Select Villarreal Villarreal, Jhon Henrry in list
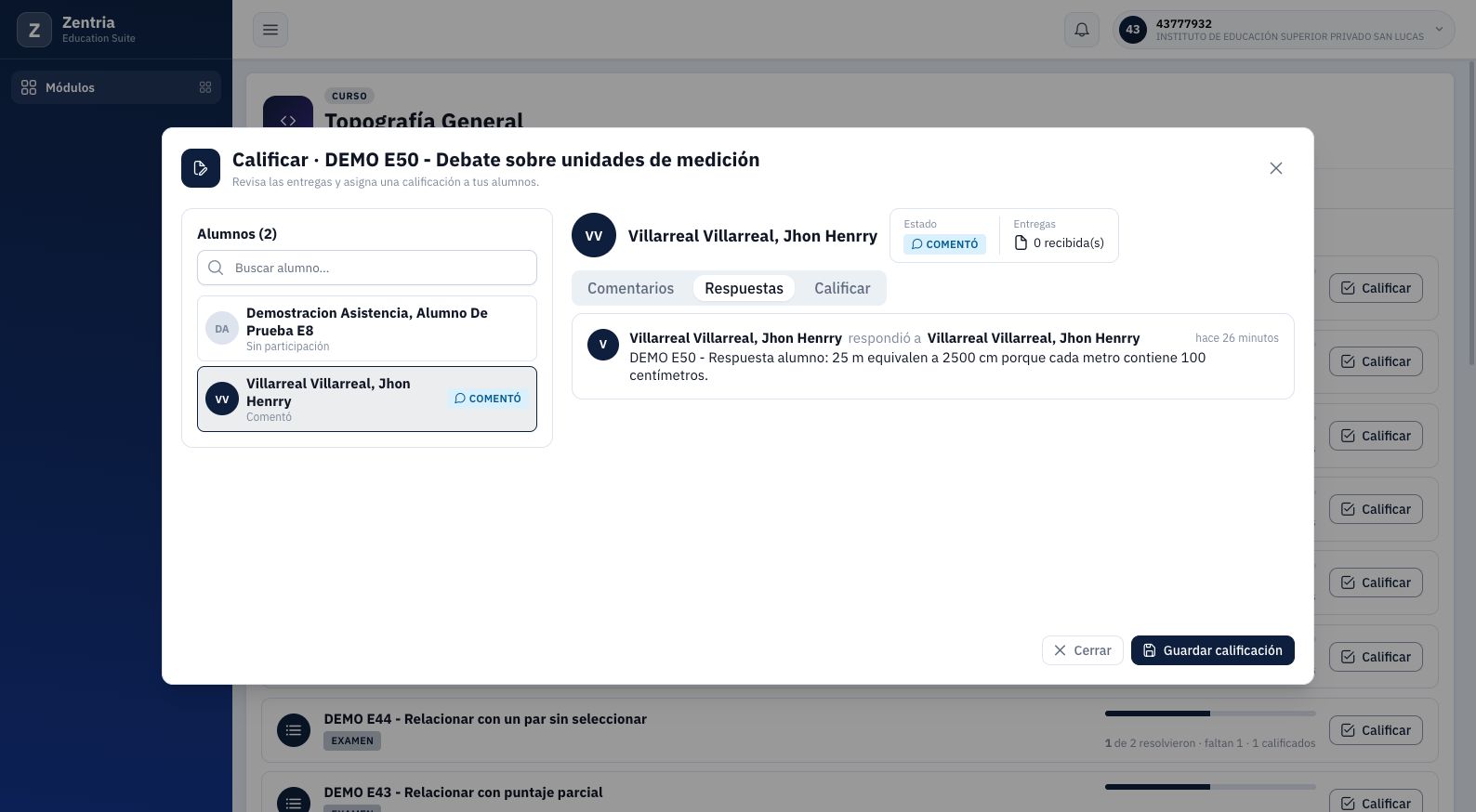This screenshot has height=812, width=1476. click(x=367, y=399)
